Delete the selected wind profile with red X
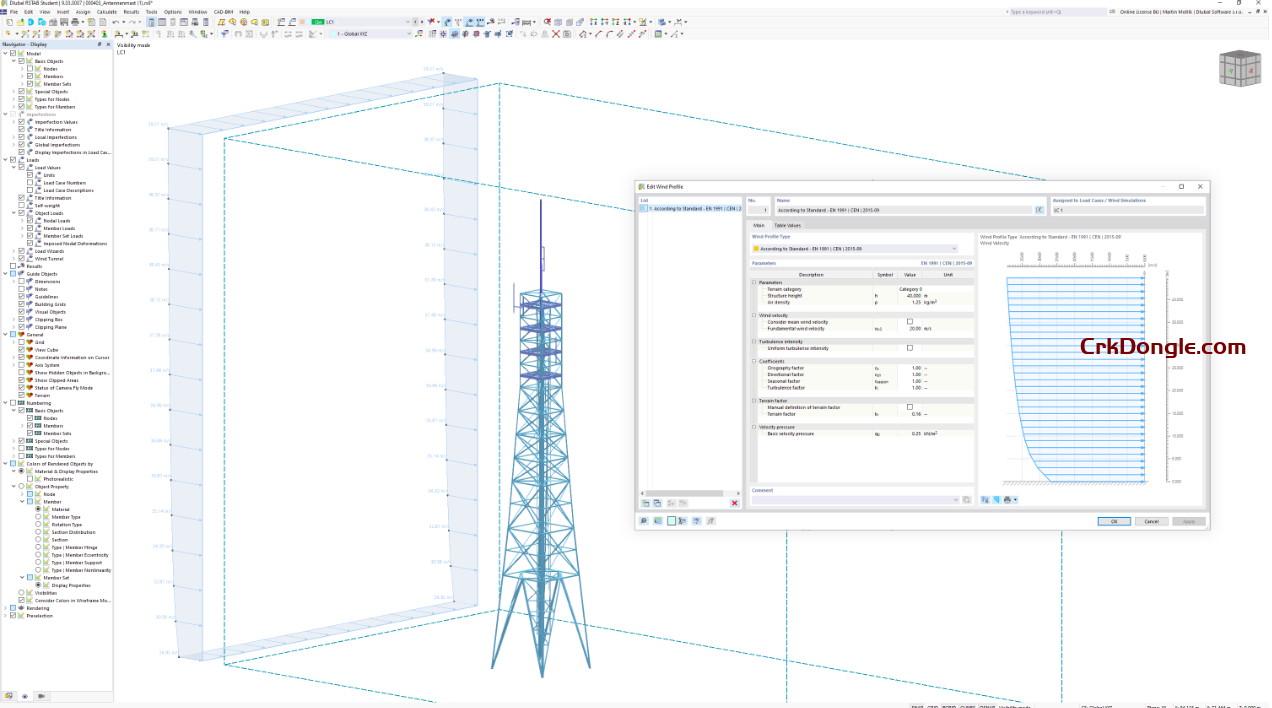Image resolution: width=1272 pixels, height=708 pixels. [x=735, y=503]
